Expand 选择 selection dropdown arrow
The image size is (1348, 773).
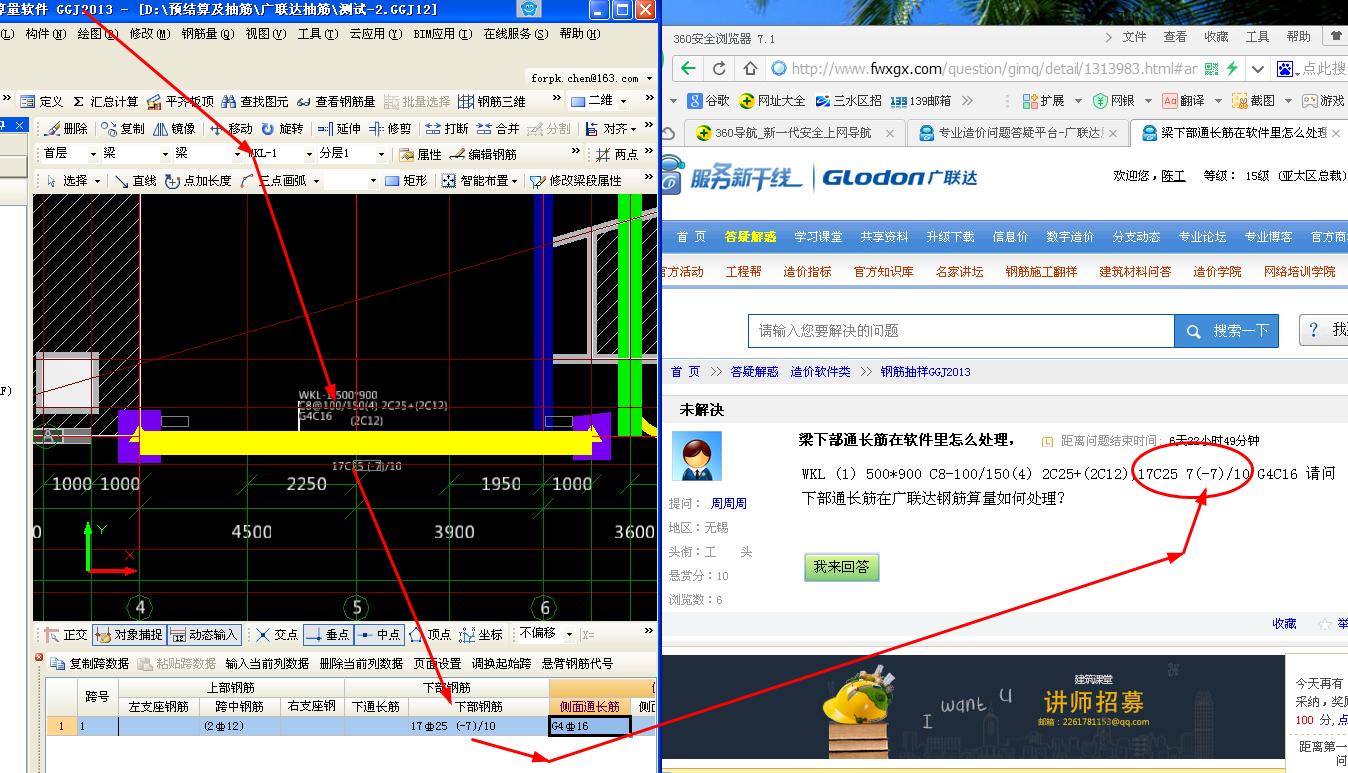point(97,181)
